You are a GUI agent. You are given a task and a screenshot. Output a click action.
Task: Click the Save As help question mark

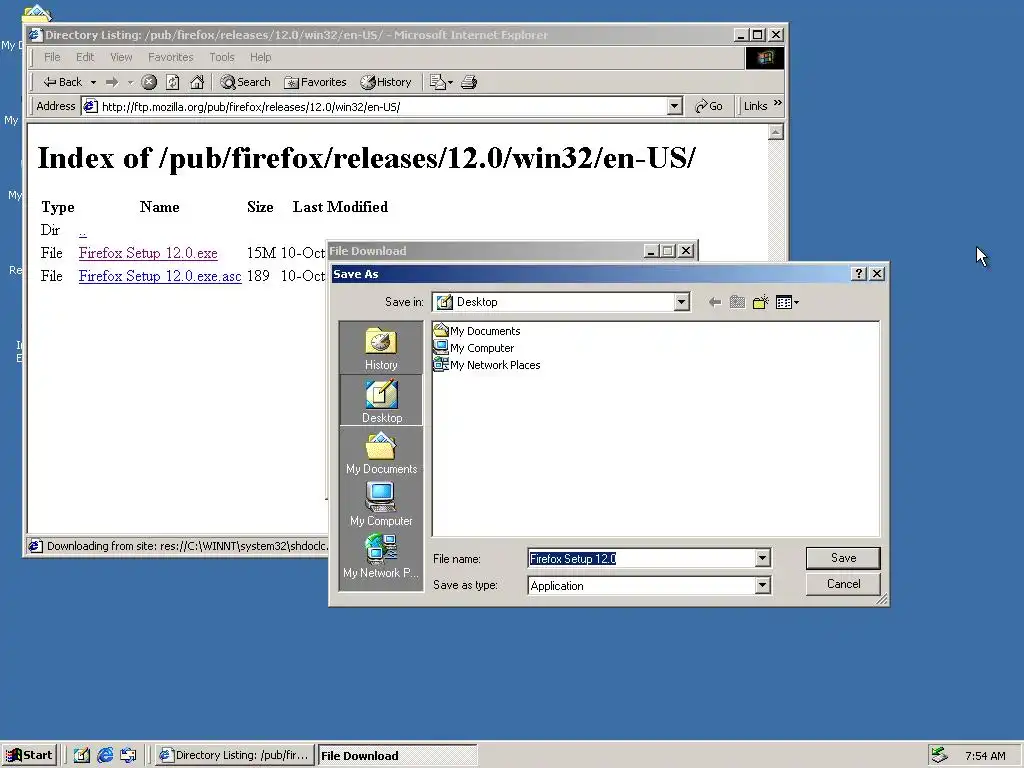coord(859,274)
